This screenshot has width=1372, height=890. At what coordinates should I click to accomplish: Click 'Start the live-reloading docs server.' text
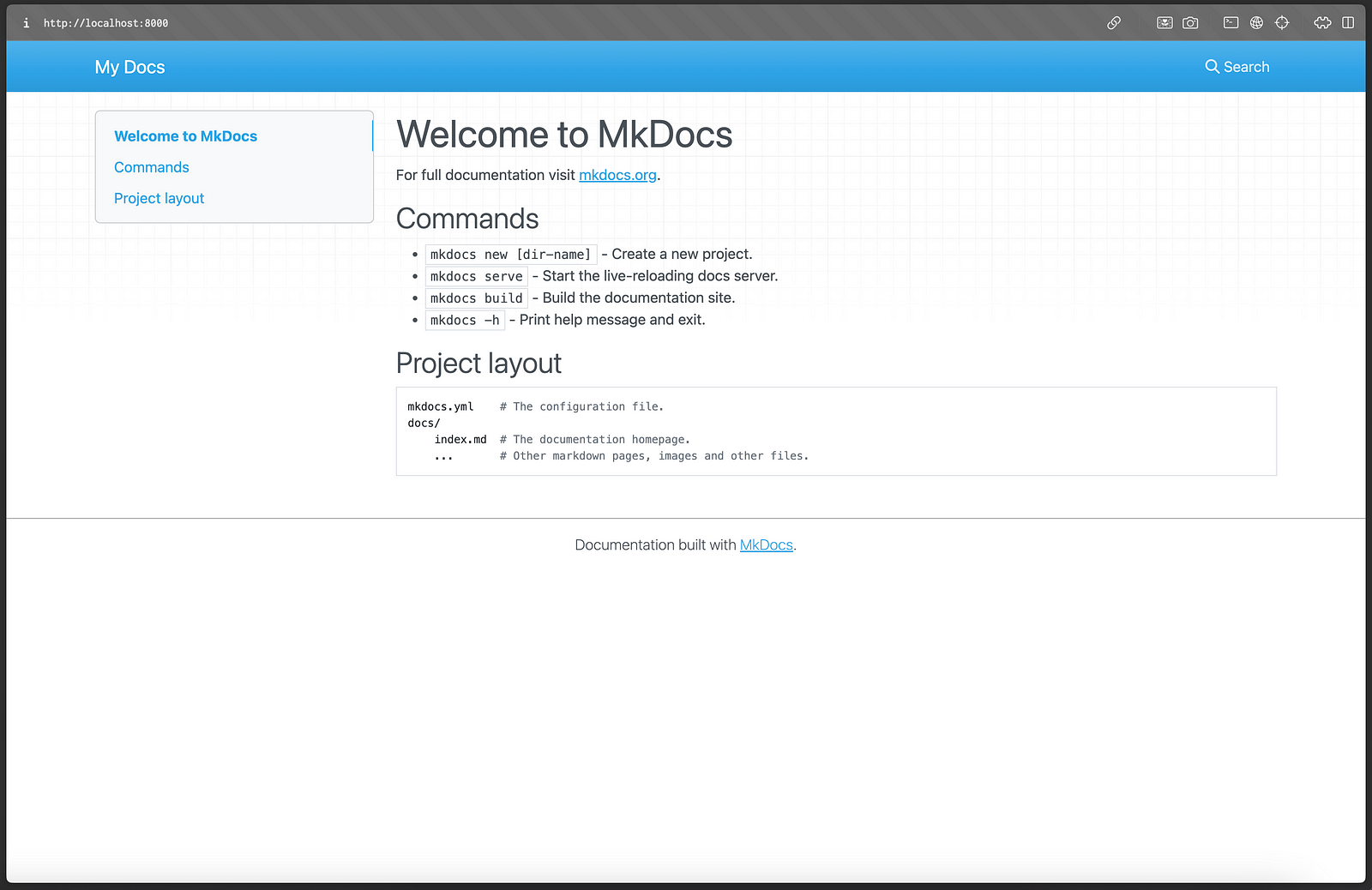coord(660,276)
